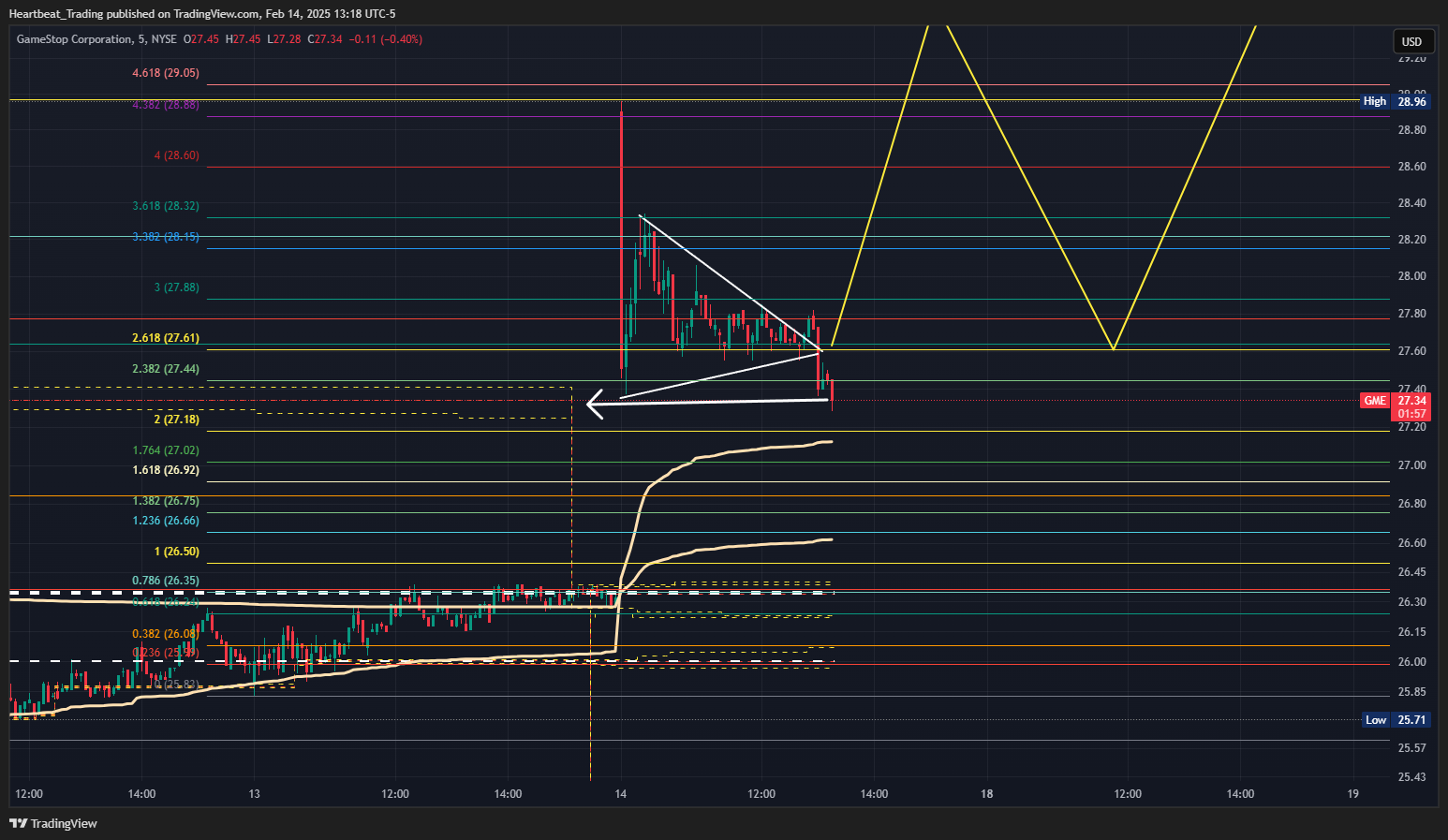Click the 19 date label on the time axis
This screenshot has width=1448, height=840.
coord(1353,794)
